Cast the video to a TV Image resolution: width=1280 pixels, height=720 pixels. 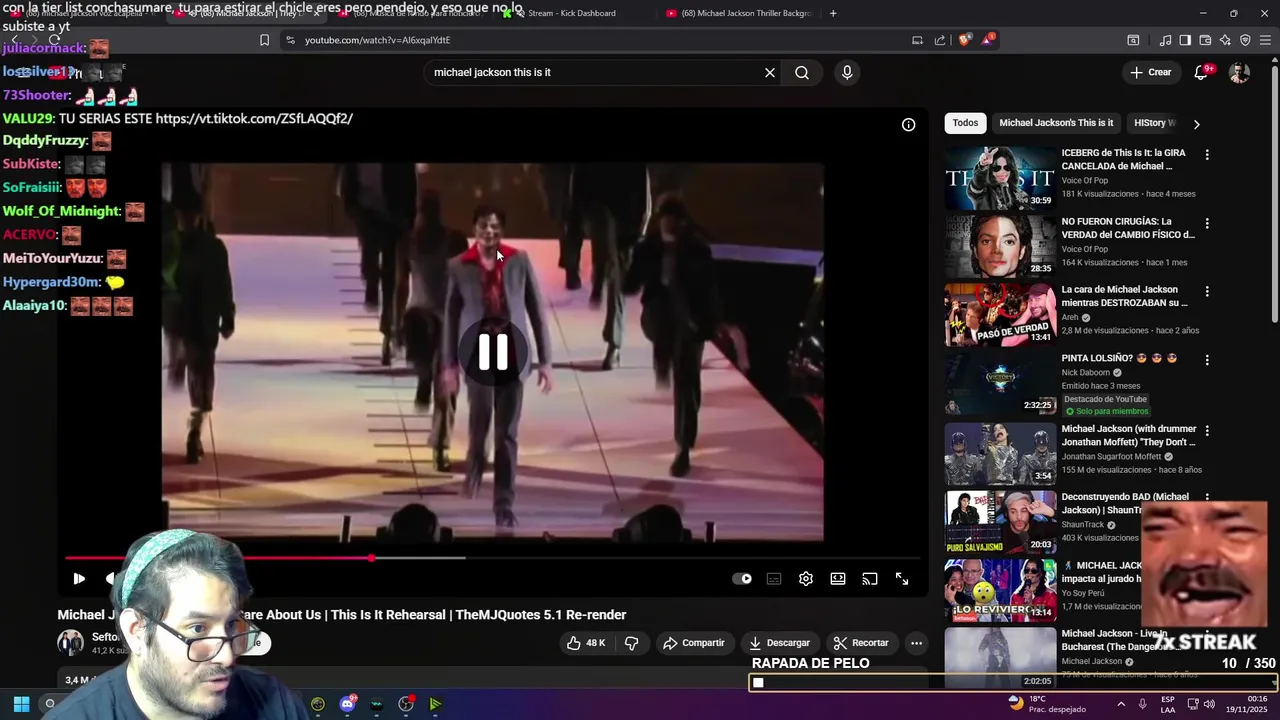[x=870, y=579]
